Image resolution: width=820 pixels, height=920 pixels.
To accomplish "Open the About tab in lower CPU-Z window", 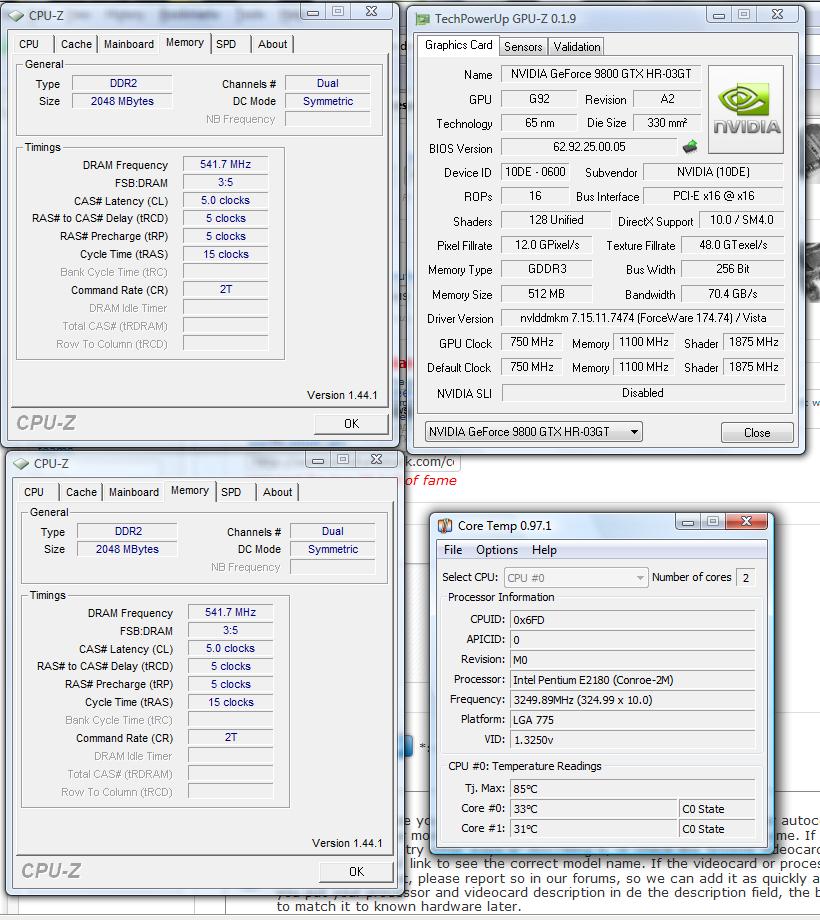I will (277, 492).
